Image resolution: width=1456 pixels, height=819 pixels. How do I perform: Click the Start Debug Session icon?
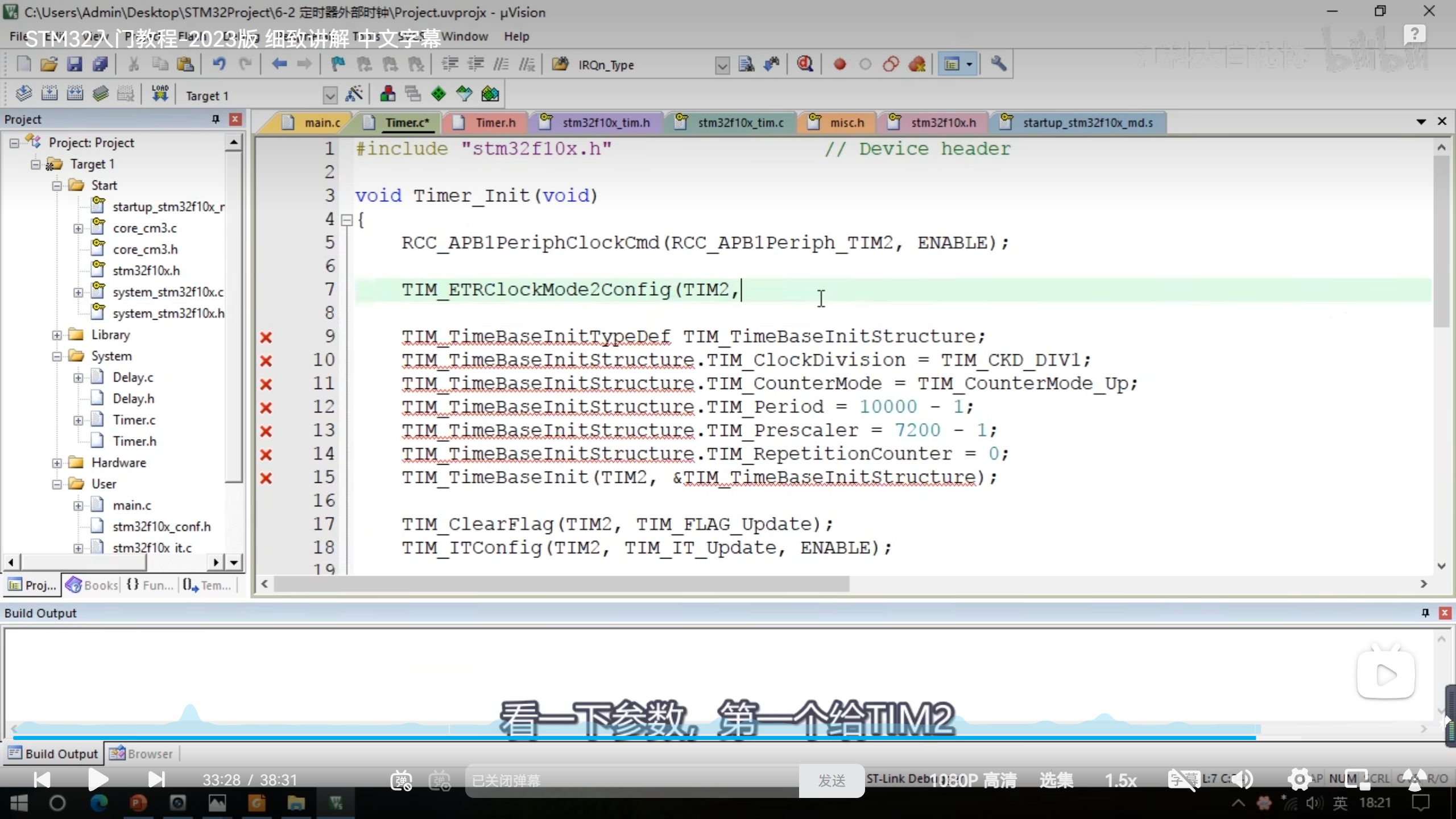point(804,64)
